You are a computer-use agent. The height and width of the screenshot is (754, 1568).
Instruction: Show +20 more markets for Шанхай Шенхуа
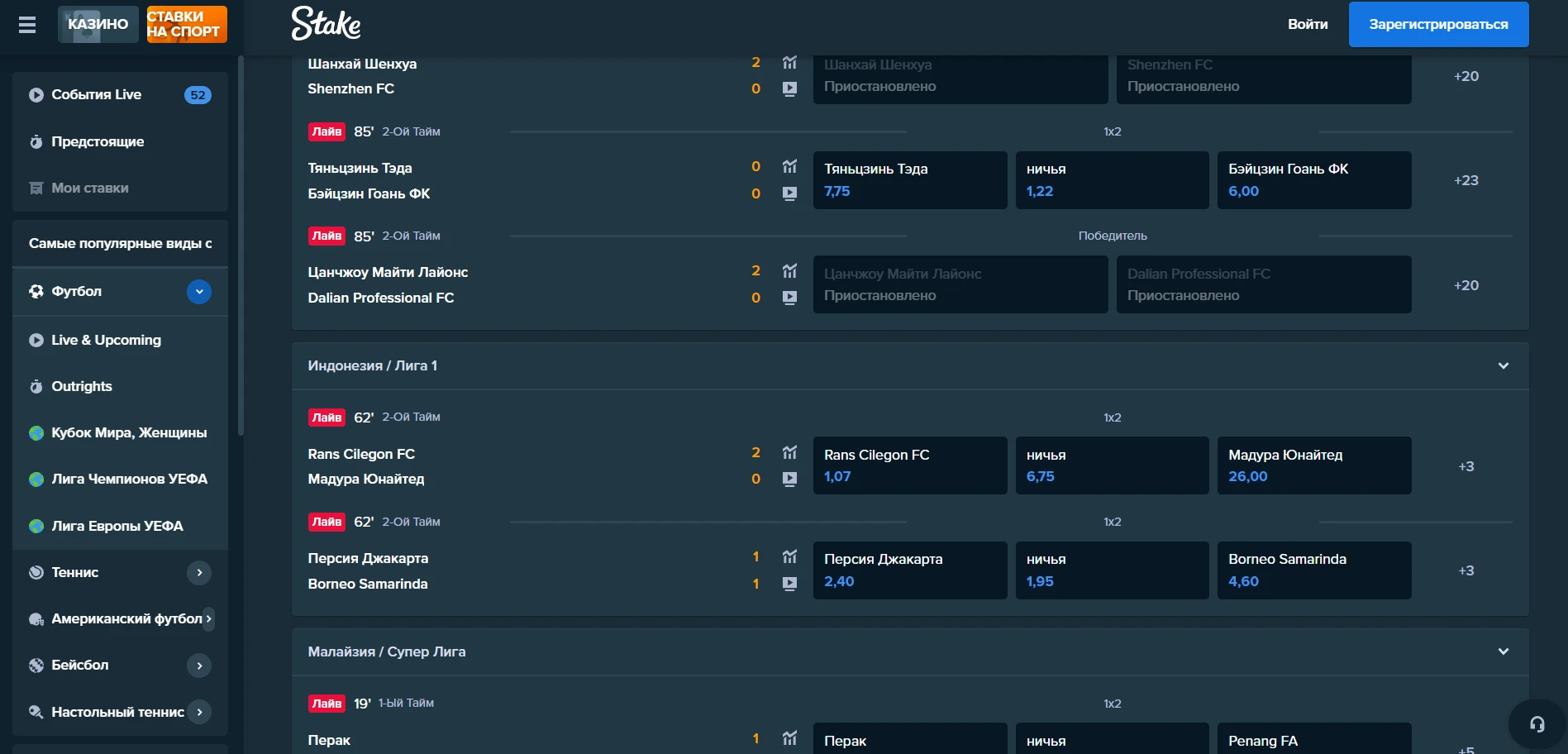(1466, 76)
